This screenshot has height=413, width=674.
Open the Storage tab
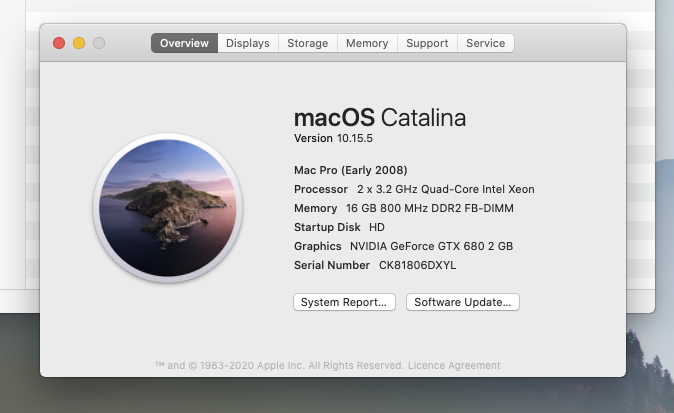308,43
